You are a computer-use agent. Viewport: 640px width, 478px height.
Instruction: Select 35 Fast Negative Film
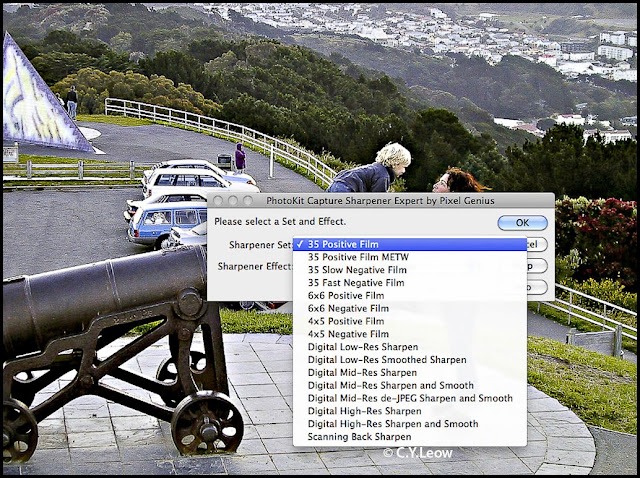coord(410,283)
